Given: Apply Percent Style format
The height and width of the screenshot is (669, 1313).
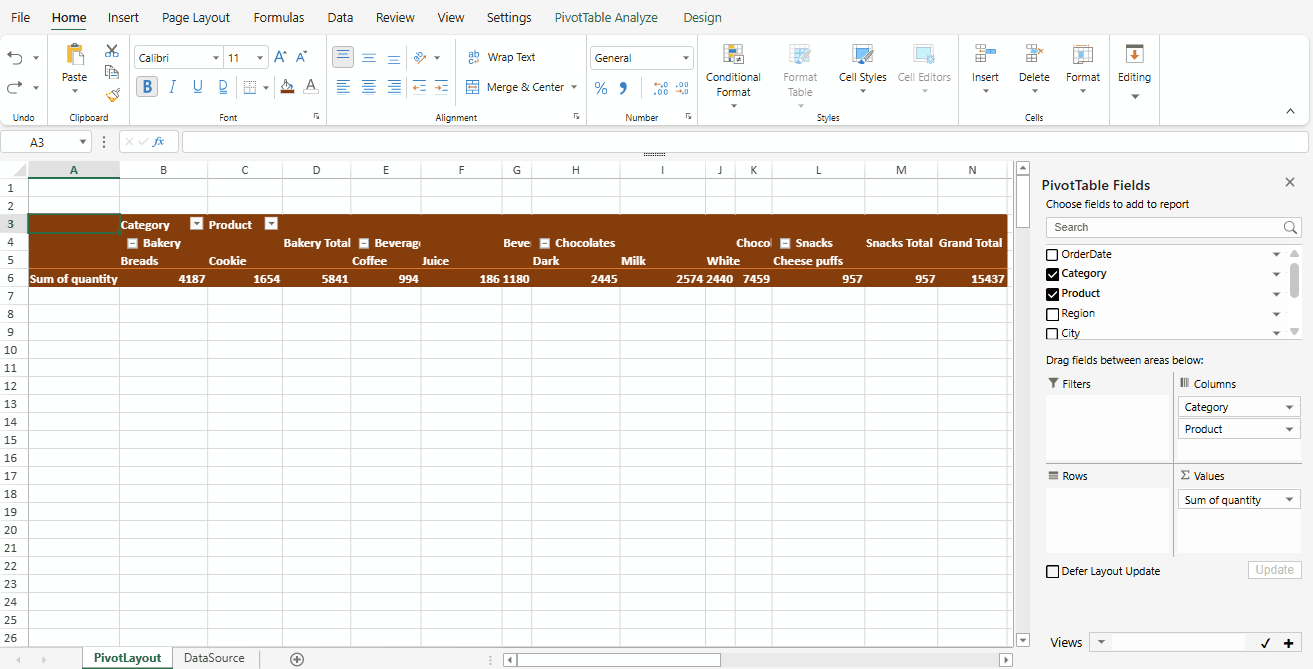Looking at the screenshot, I should tap(601, 88).
